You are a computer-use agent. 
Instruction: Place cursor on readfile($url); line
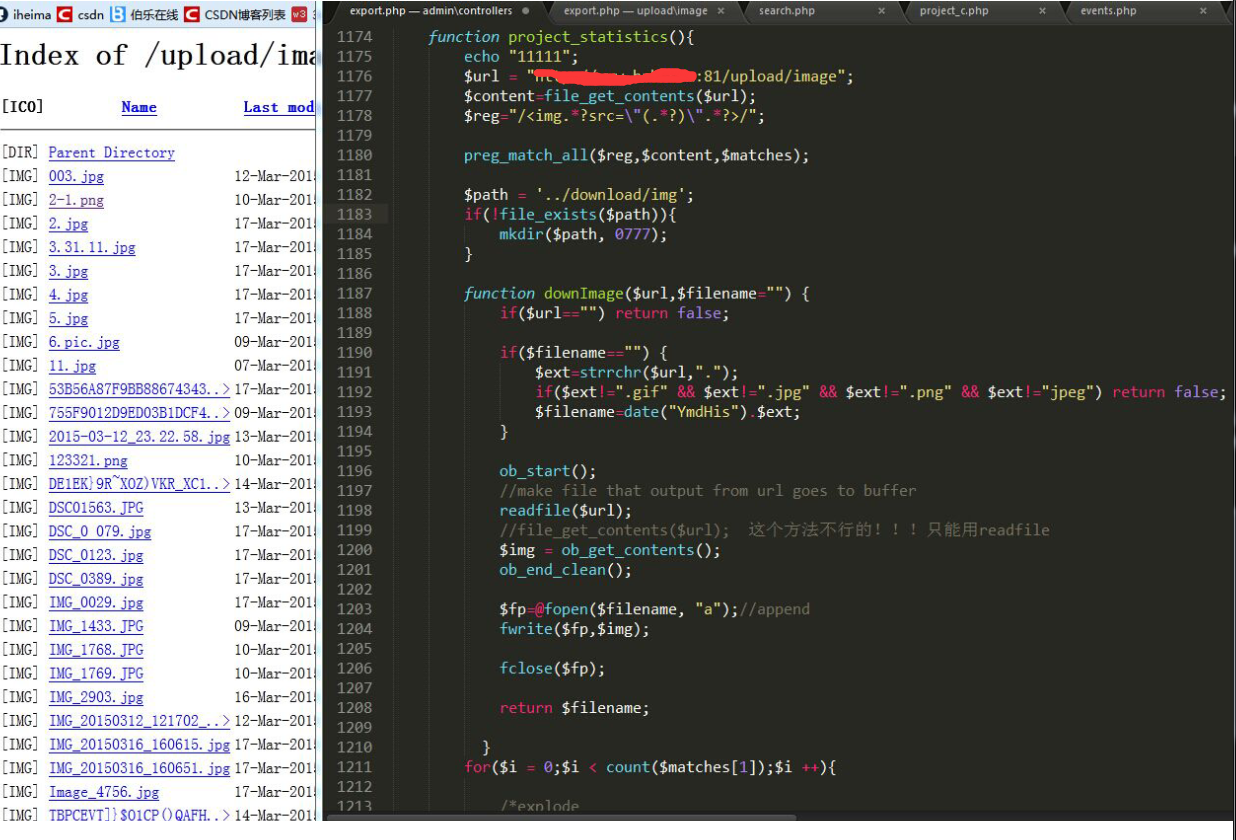(x=566, y=510)
